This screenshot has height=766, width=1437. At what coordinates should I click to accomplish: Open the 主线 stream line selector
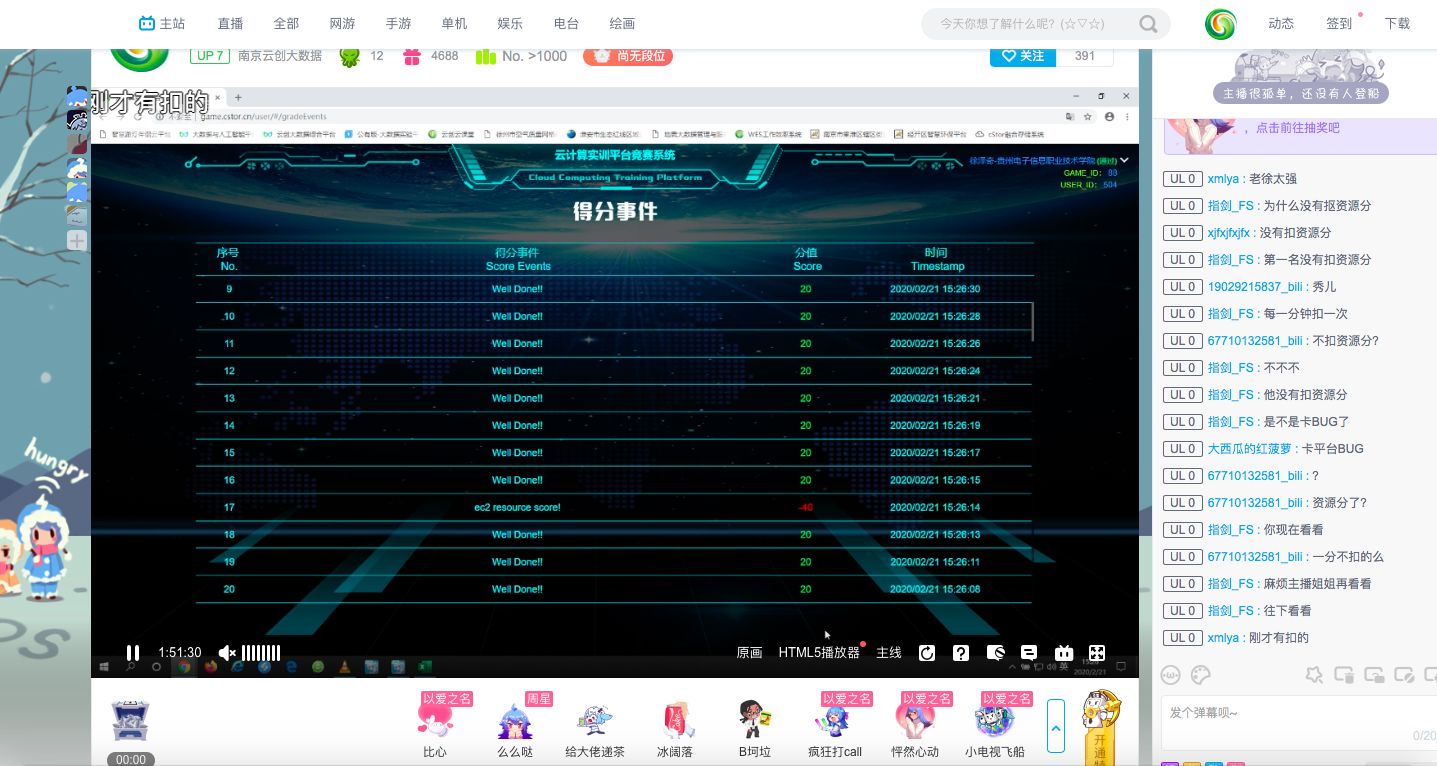pyautogui.click(x=889, y=653)
